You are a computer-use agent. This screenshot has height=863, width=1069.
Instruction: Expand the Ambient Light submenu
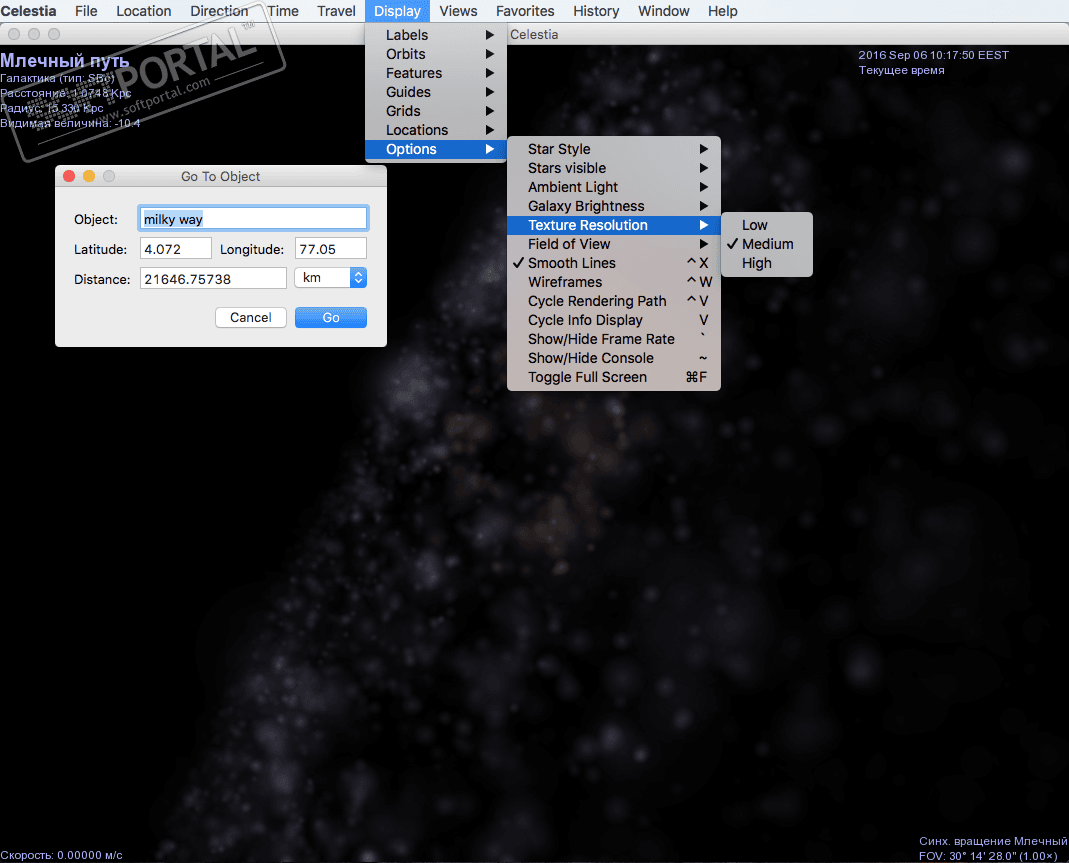tap(614, 187)
